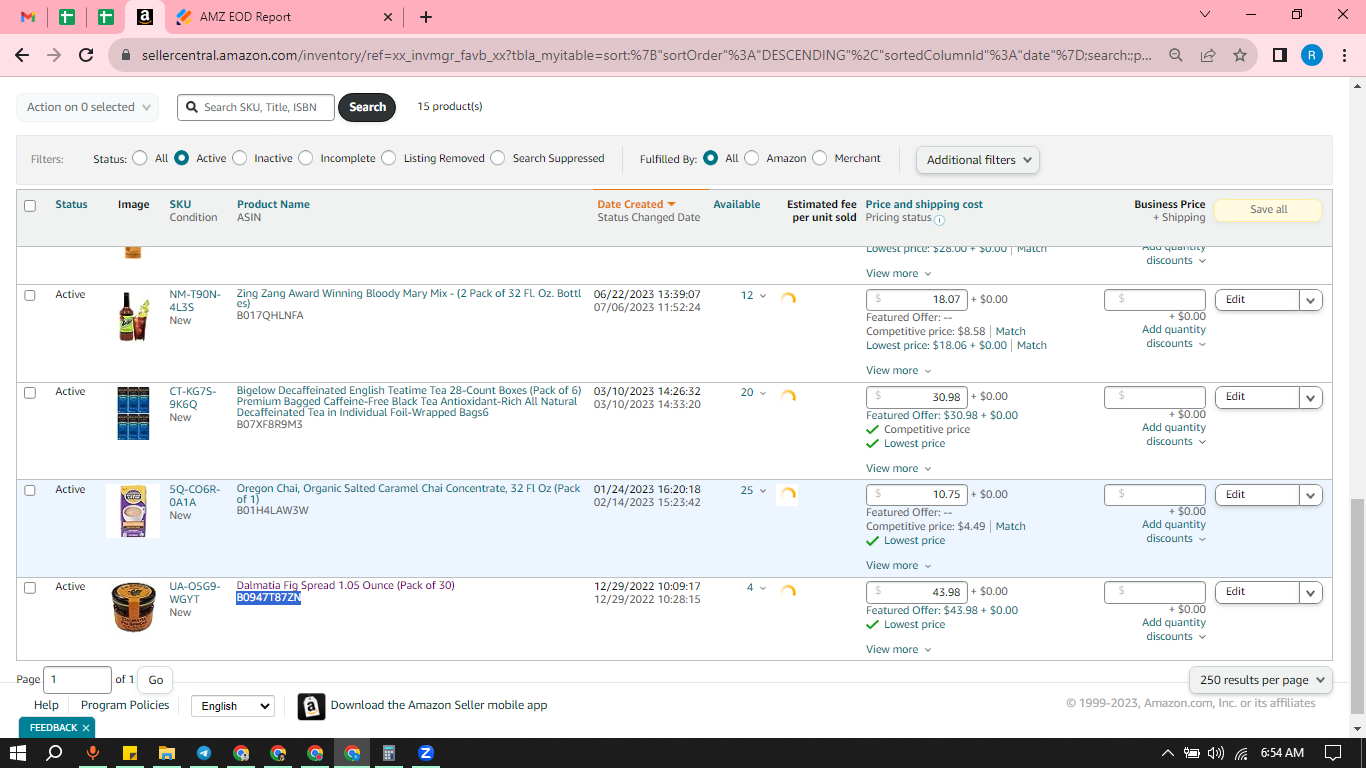Go back to the previous page
Screen dimensions: 1366x768
(23, 55)
